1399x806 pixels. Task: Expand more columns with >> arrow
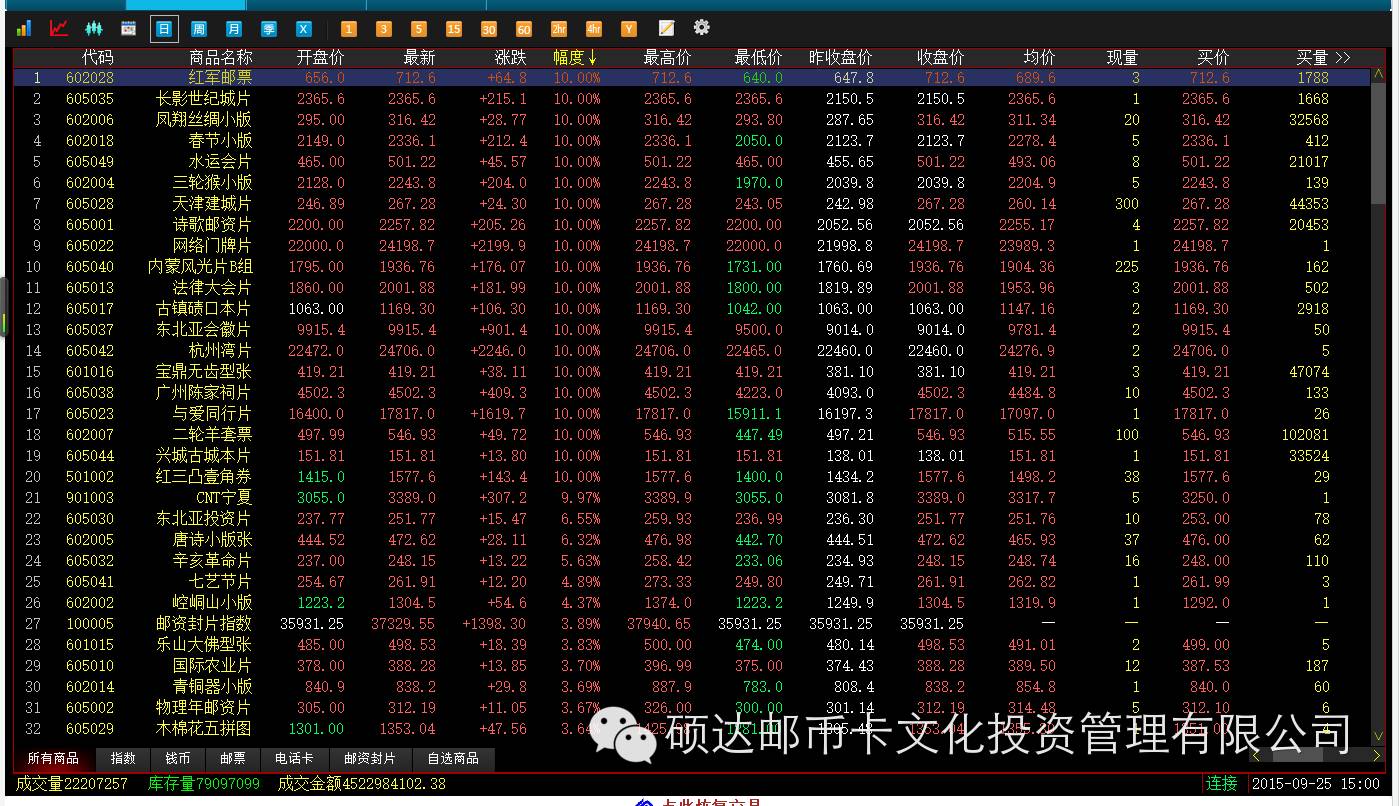click(1342, 57)
